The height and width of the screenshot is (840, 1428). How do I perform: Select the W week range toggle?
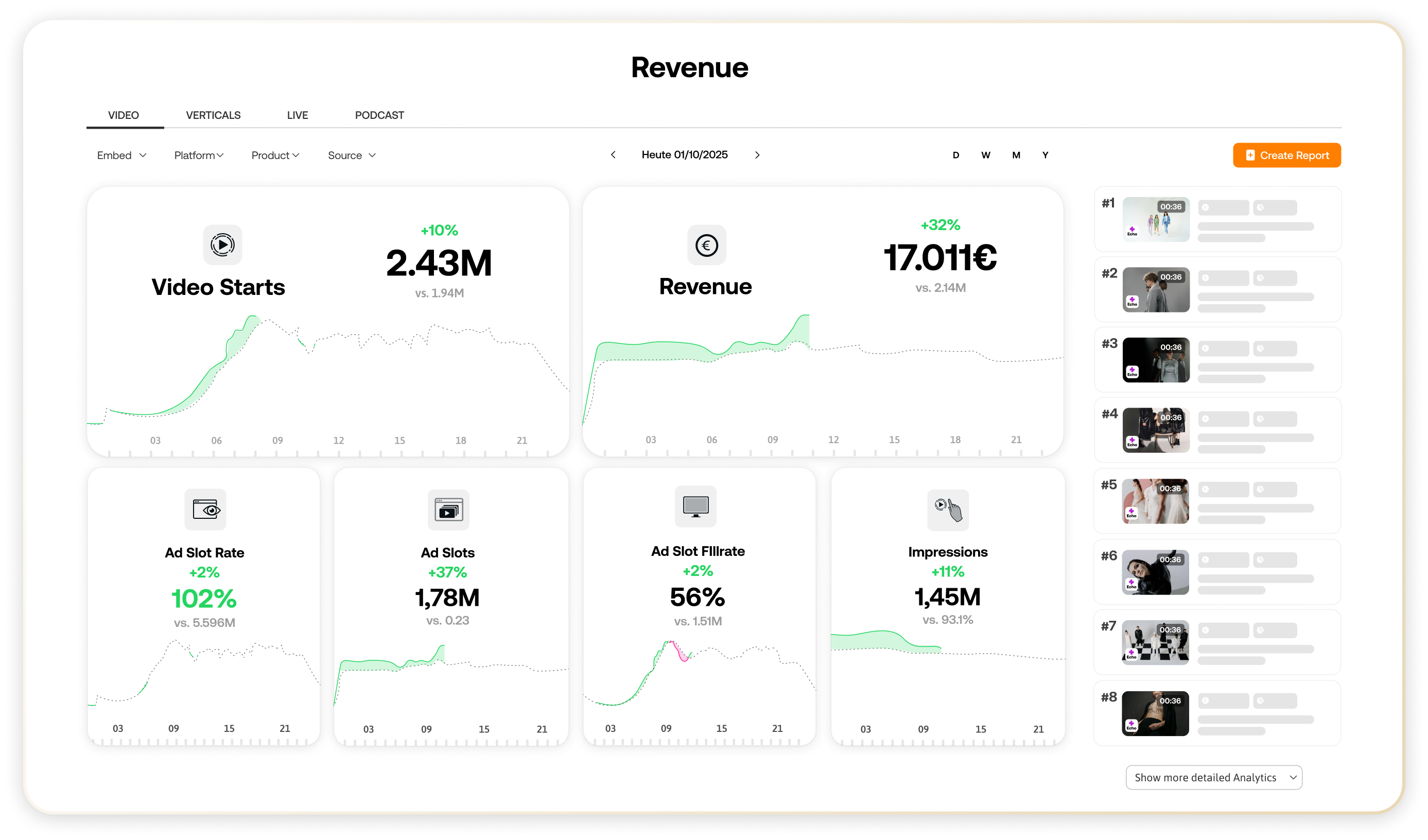985,155
